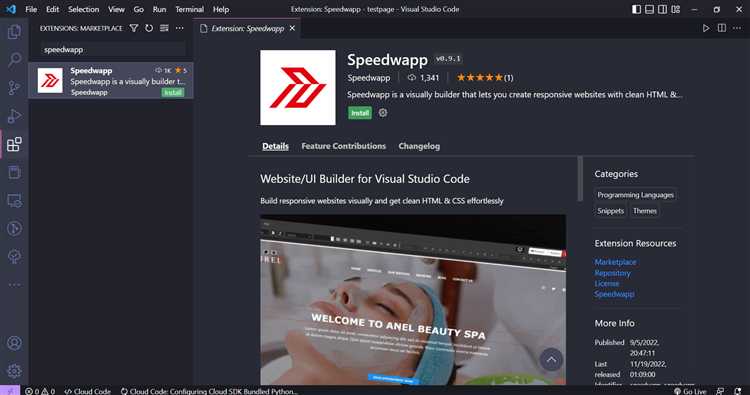The height and width of the screenshot is (395, 750).
Task: Click the extension manage gear next to Install
Action: (383, 113)
